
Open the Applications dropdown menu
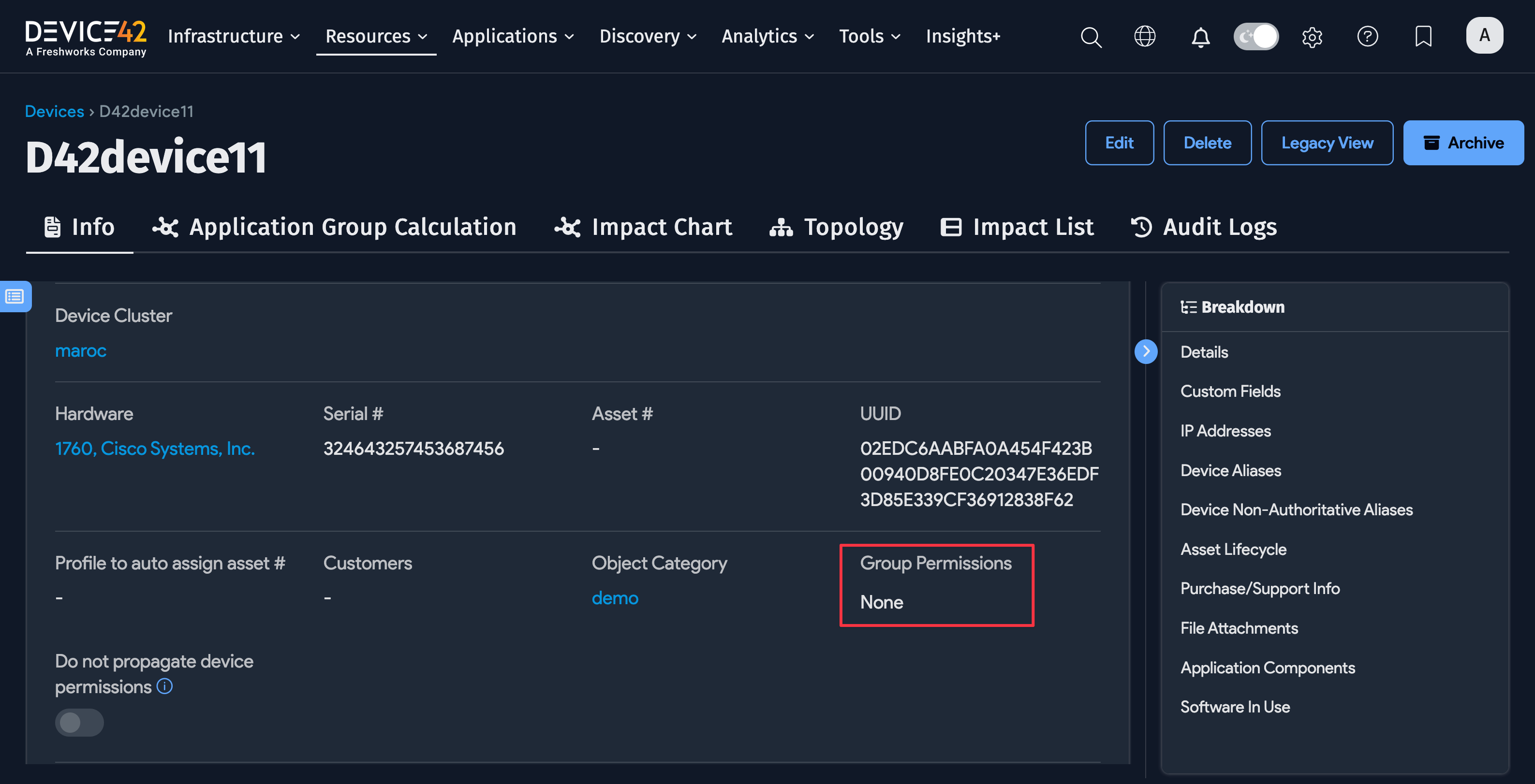point(513,36)
